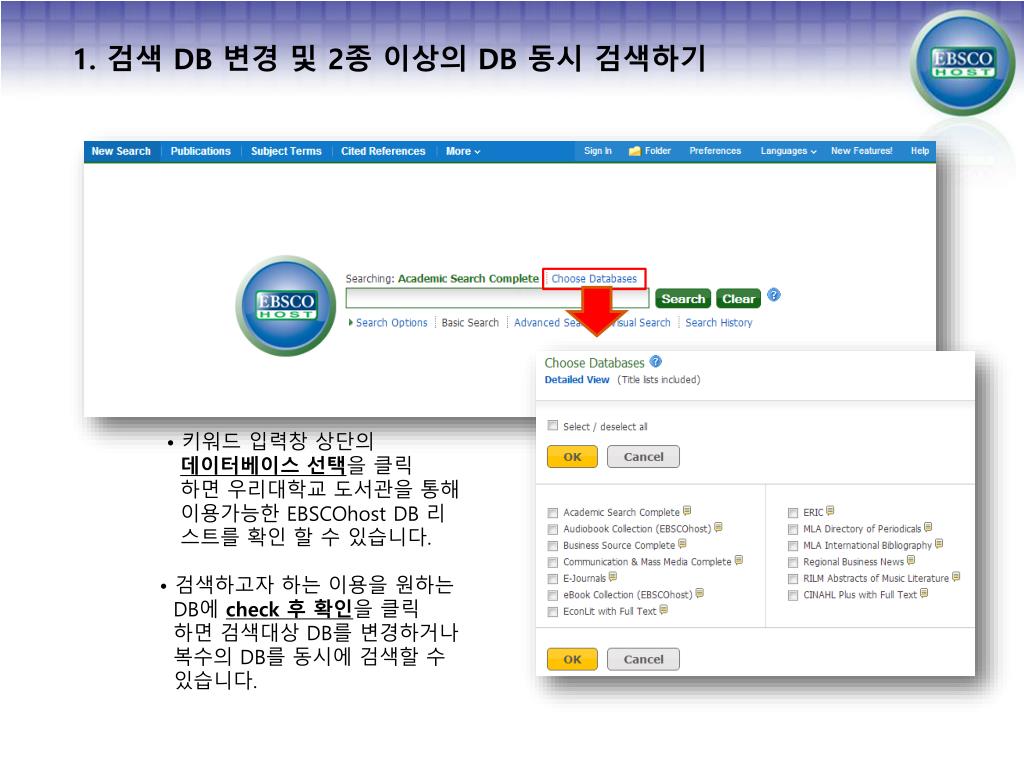
Task: Expand Search Options
Action: point(388,323)
